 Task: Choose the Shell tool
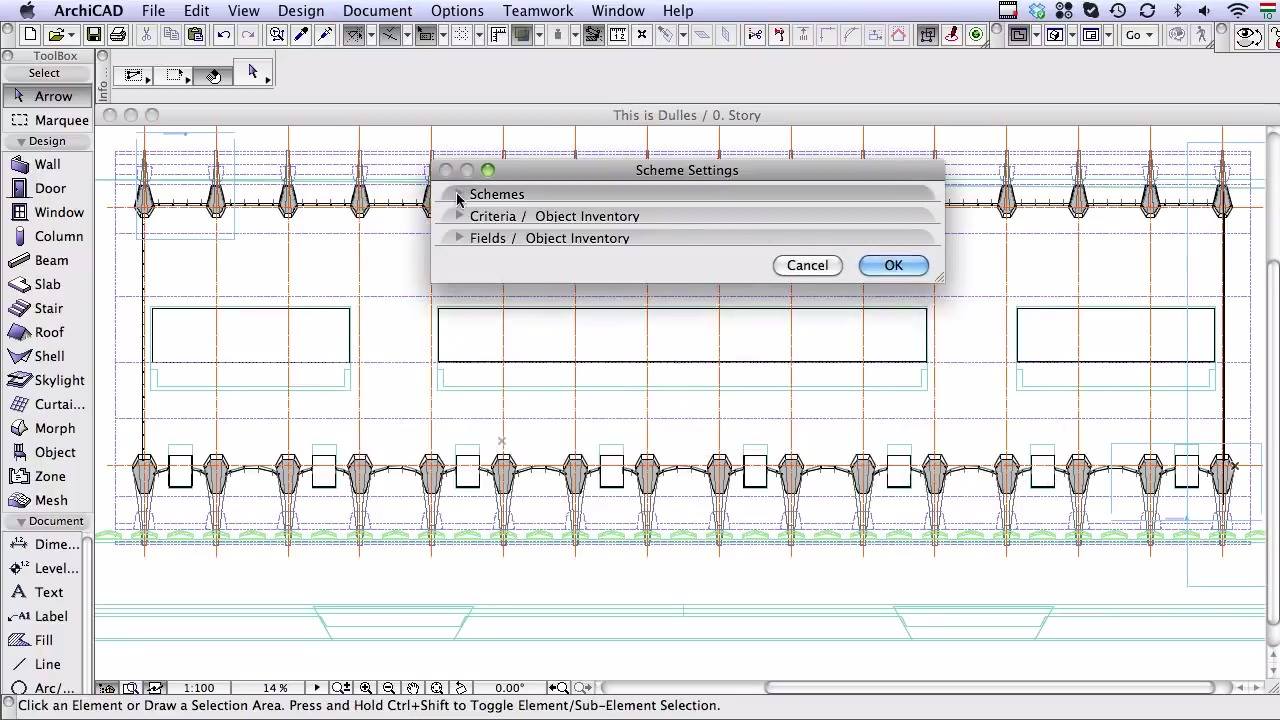pos(47,356)
